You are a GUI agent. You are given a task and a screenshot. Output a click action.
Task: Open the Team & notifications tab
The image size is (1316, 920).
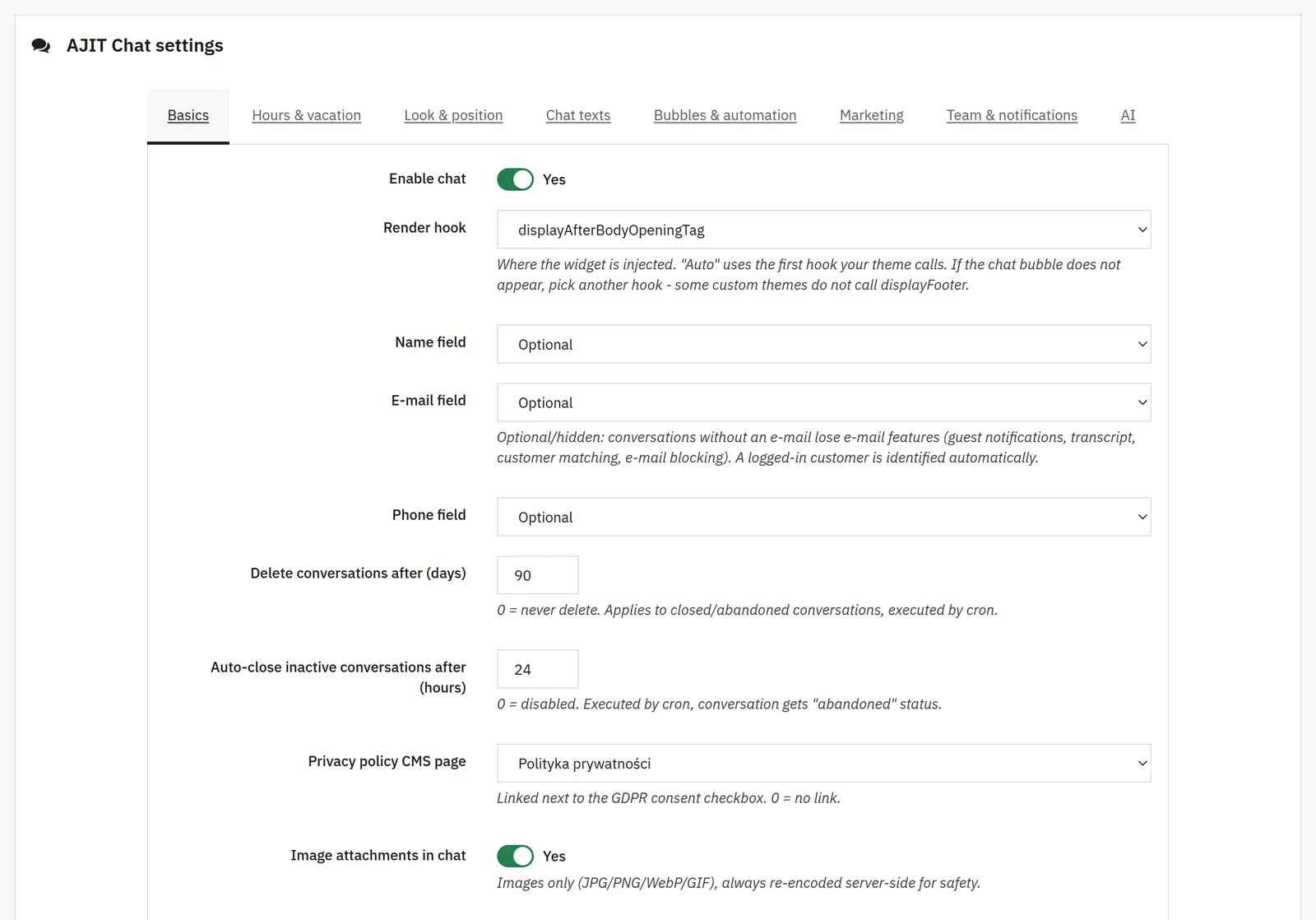point(1012,115)
